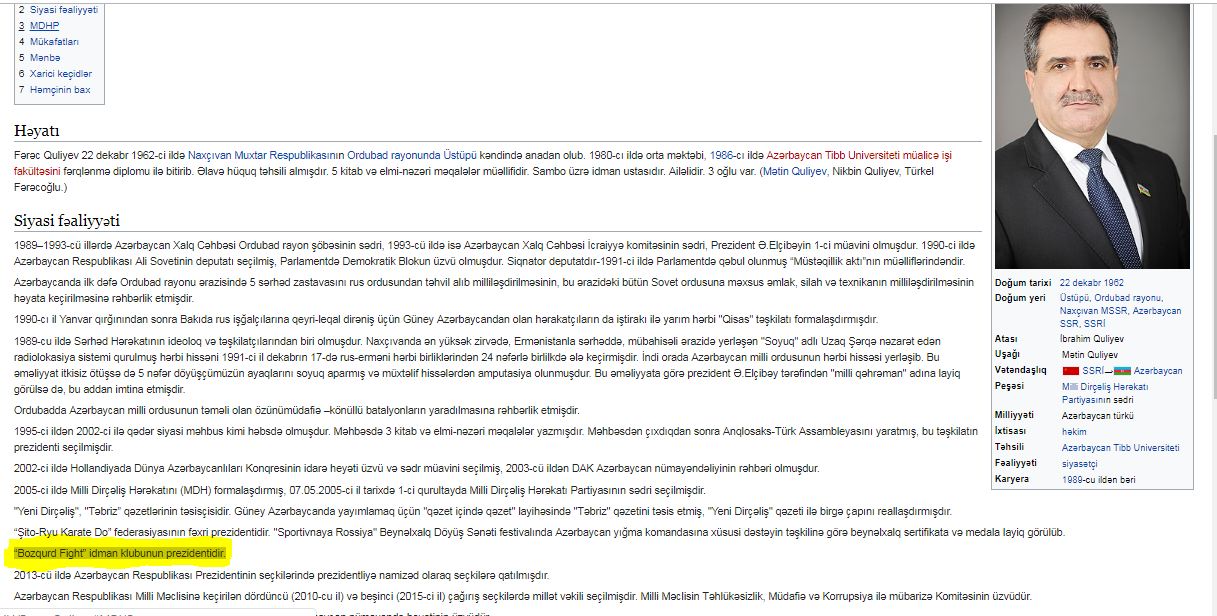1217x616 pixels.
Task: Jump to contents entry 2 Siyasi fəaliyyəti
Action: point(58,9)
